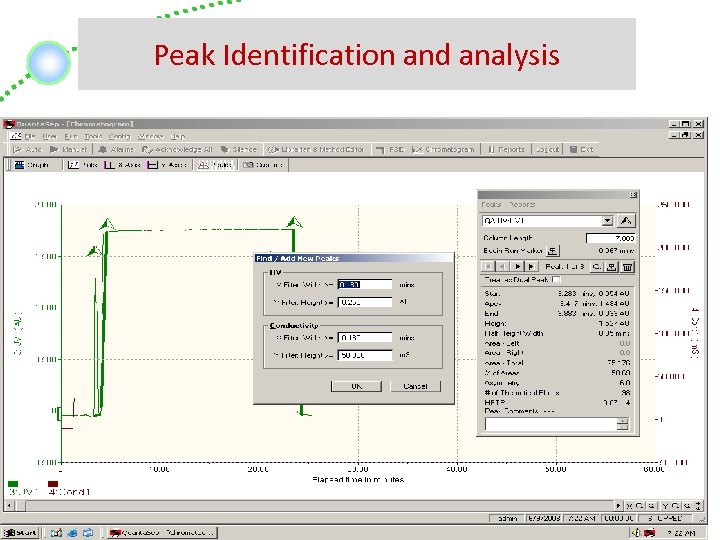Click the Internet Explorer quick launch icon
720x540 pixels.
72,533
